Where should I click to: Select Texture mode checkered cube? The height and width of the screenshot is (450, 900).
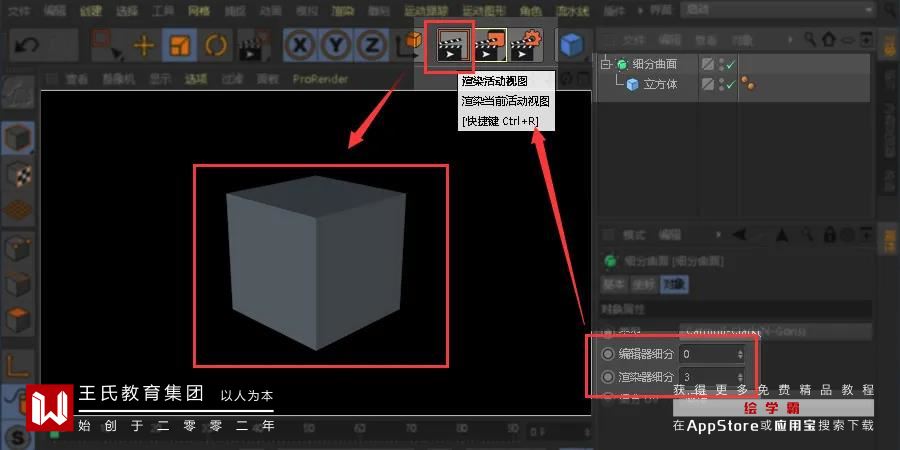[18, 174]
